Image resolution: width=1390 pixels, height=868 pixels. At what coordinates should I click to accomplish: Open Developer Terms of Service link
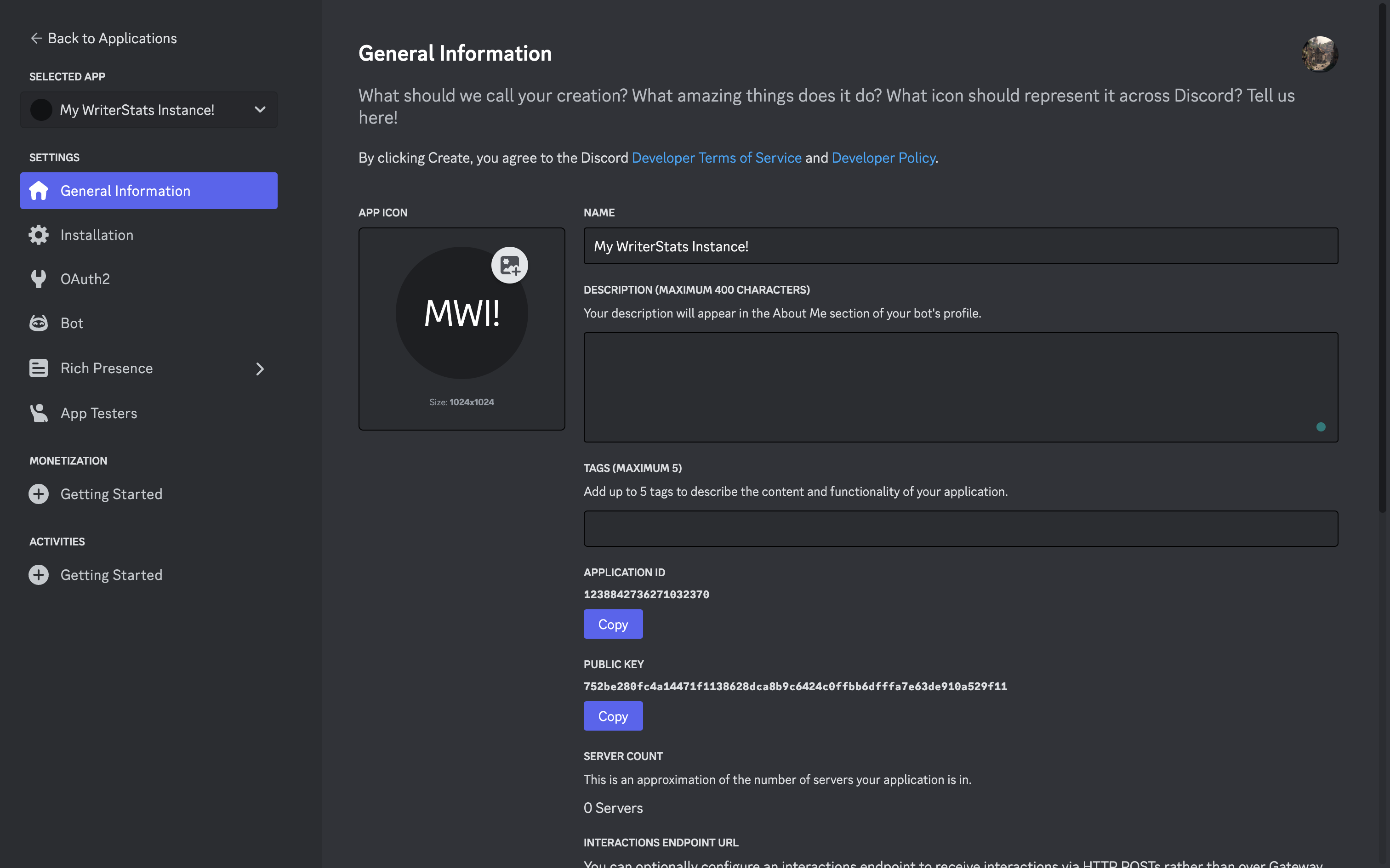(716, 157)
